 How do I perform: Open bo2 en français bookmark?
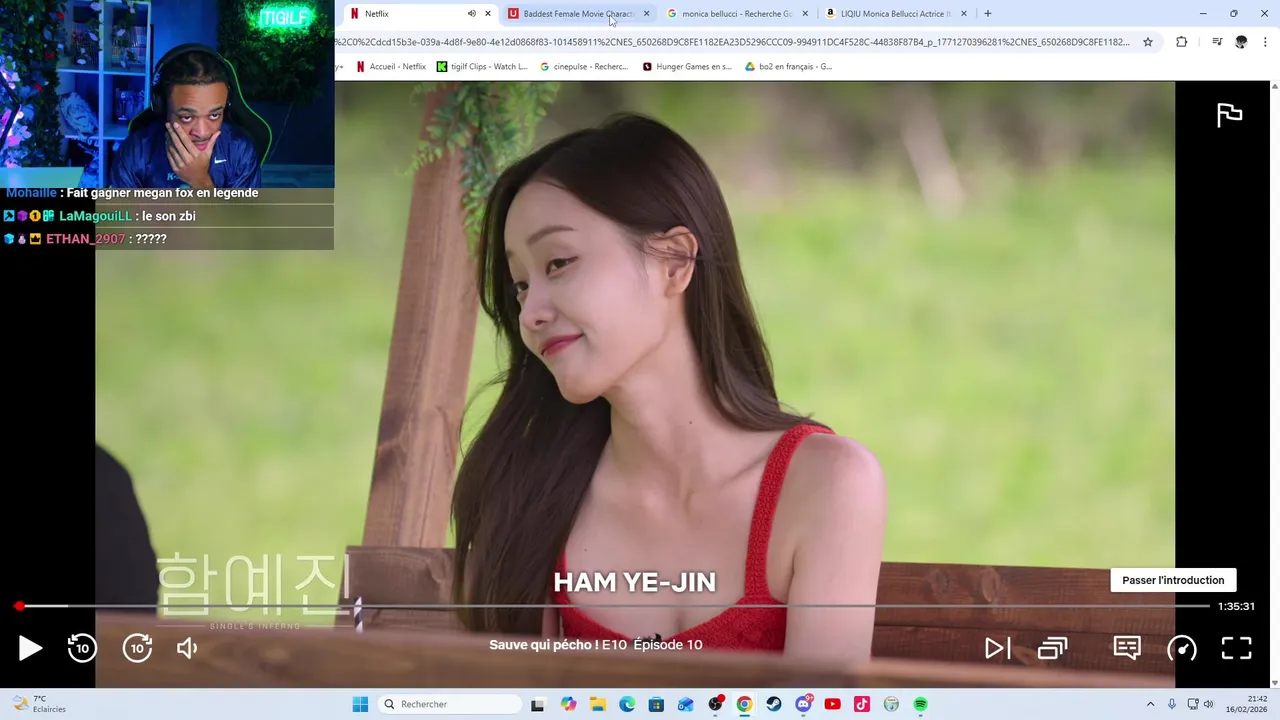click(789, 67)
